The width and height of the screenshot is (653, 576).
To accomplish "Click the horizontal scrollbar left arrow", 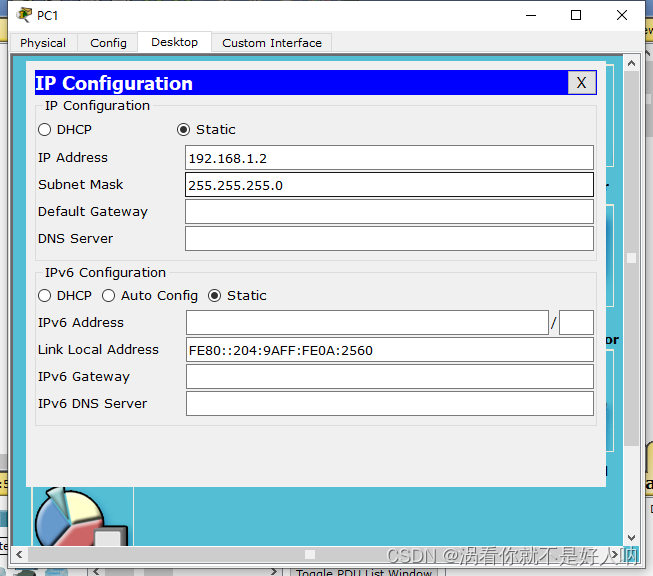I will 19,555.
